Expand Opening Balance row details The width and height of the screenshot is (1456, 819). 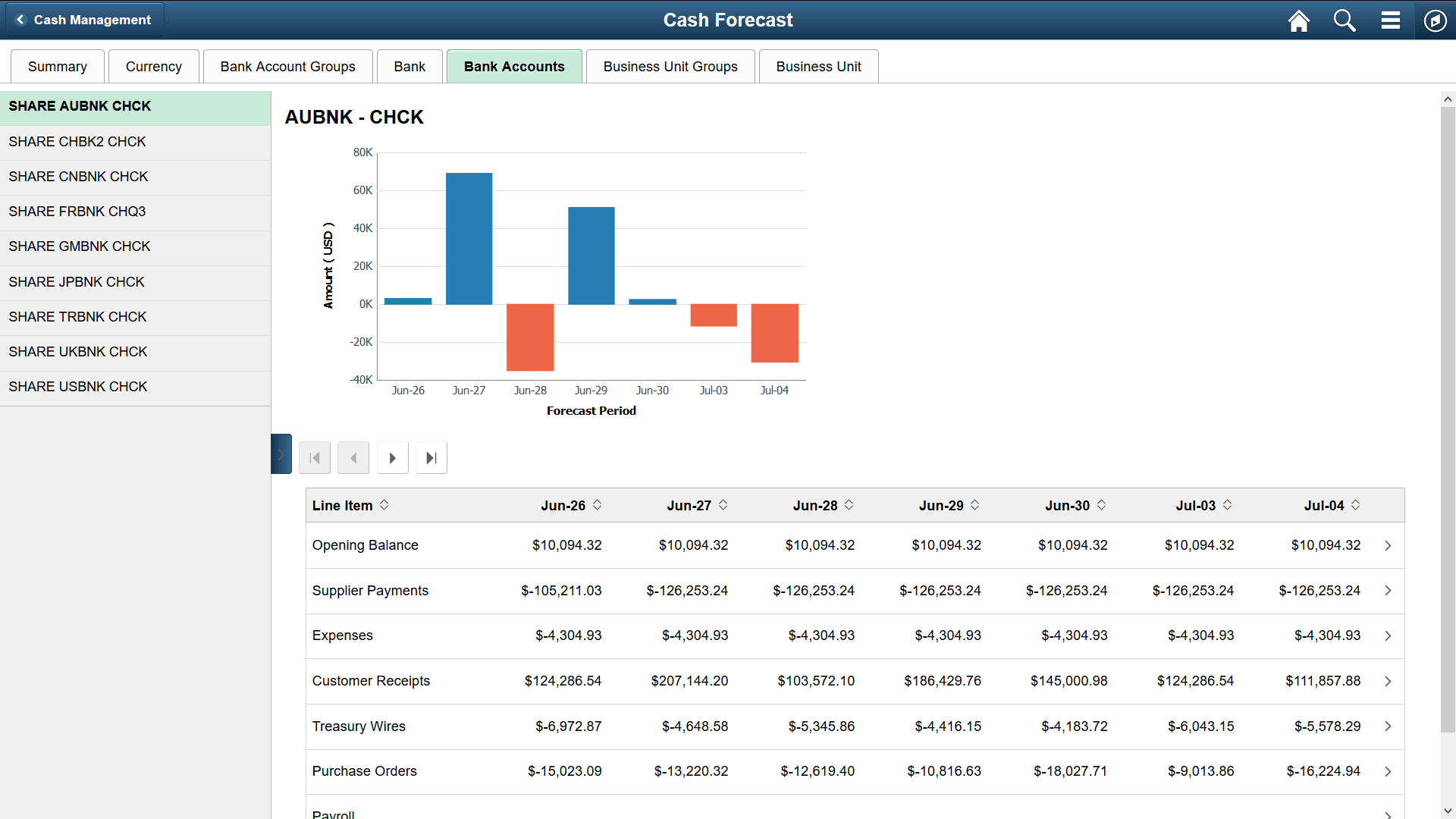(1389, 545)
